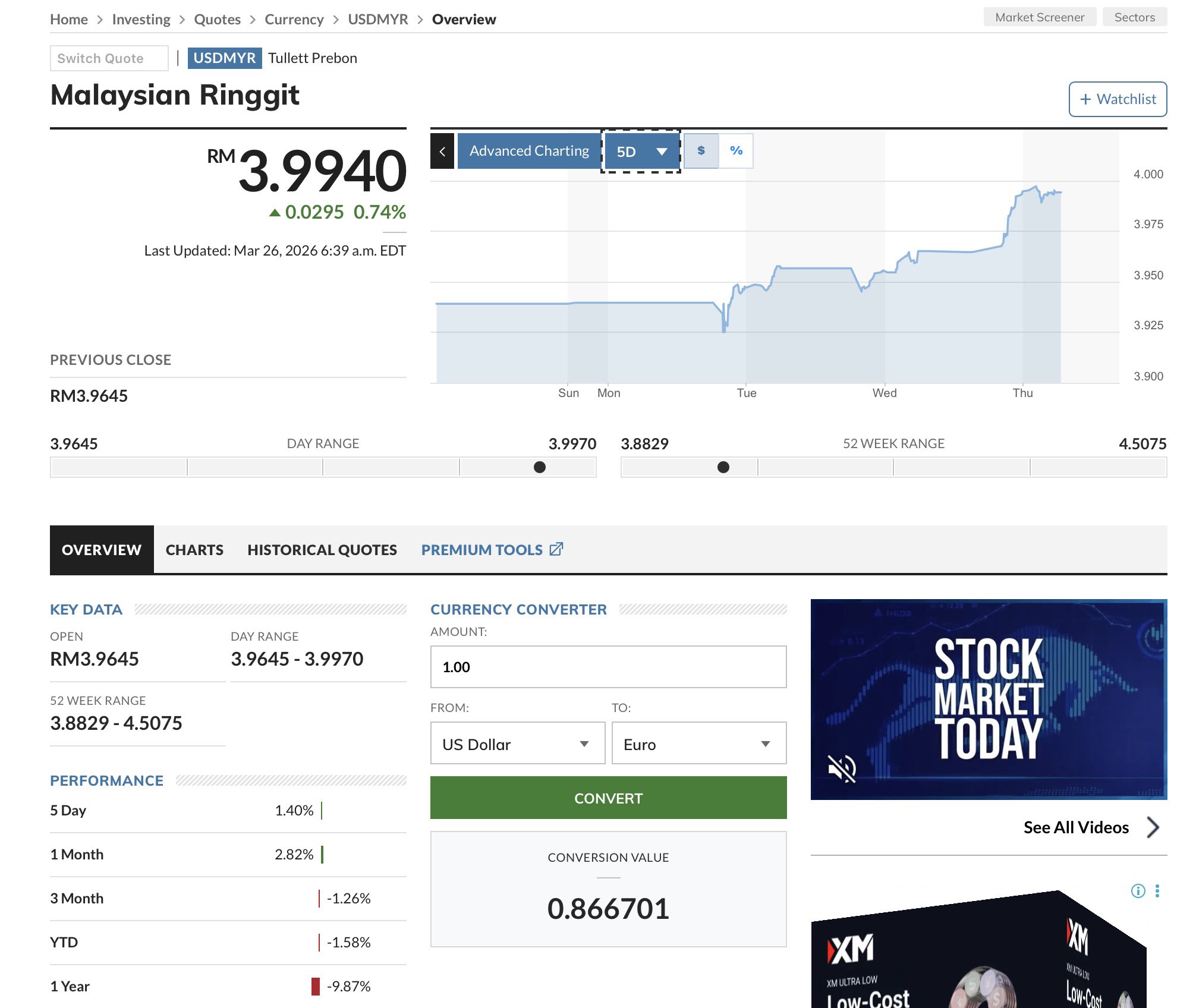Switch to the Charts tab

click(194, 550)
